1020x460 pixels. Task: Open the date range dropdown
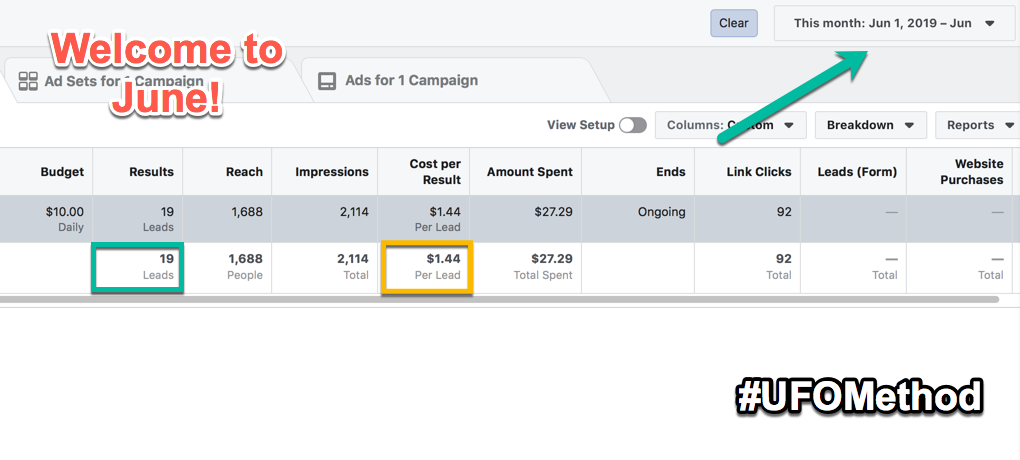click(x=894, y=23)
